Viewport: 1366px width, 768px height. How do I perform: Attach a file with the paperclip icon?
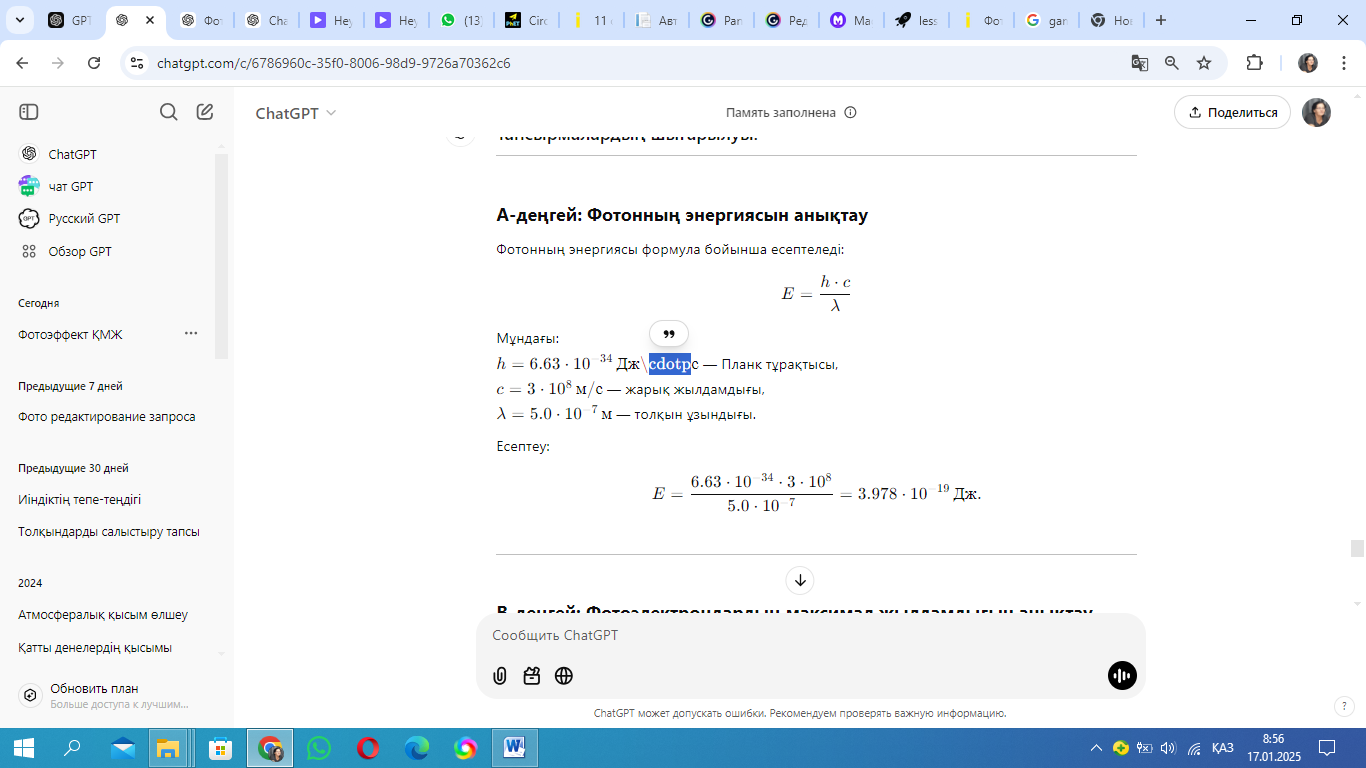tap(500, 676)
